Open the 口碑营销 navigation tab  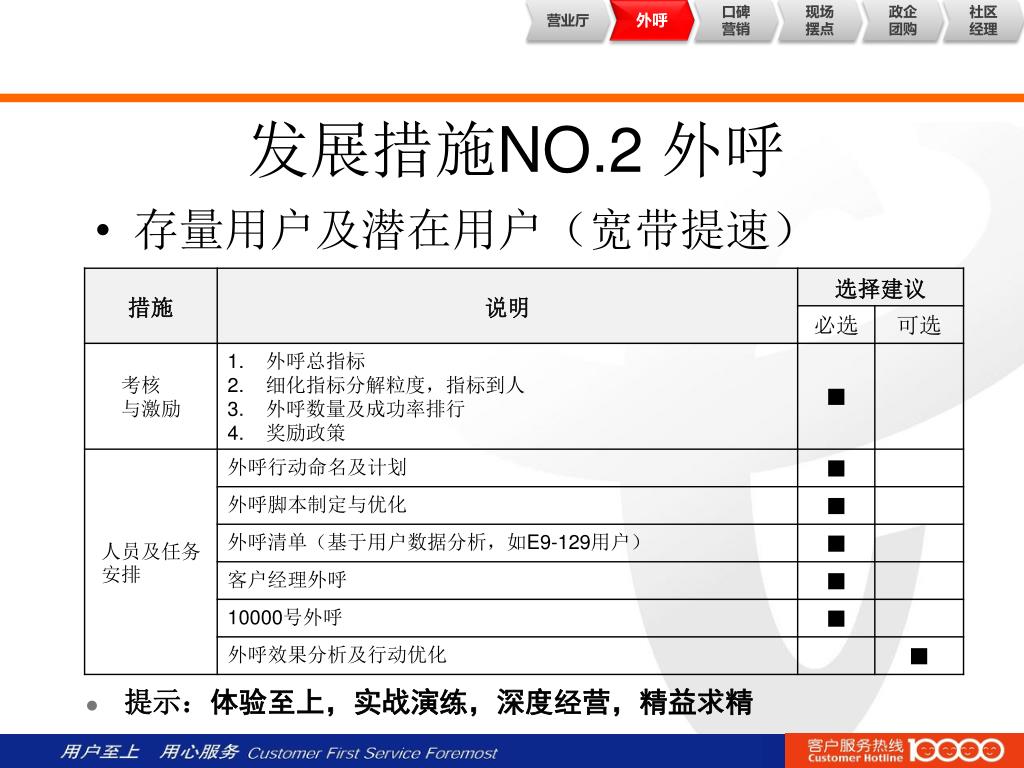click(735, 21)
